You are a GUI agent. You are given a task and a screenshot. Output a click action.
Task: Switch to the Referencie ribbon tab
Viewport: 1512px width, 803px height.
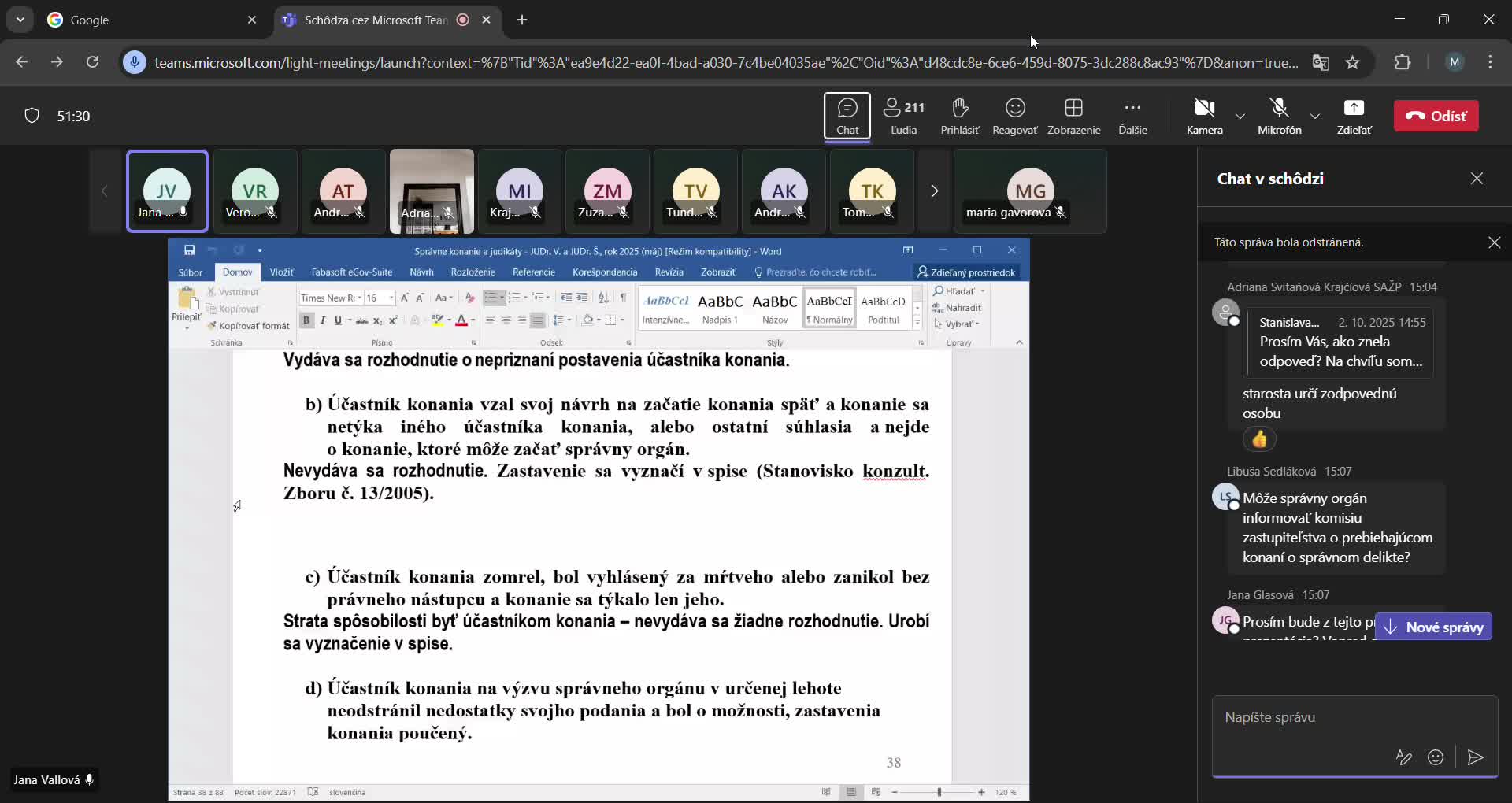[533, 272]
